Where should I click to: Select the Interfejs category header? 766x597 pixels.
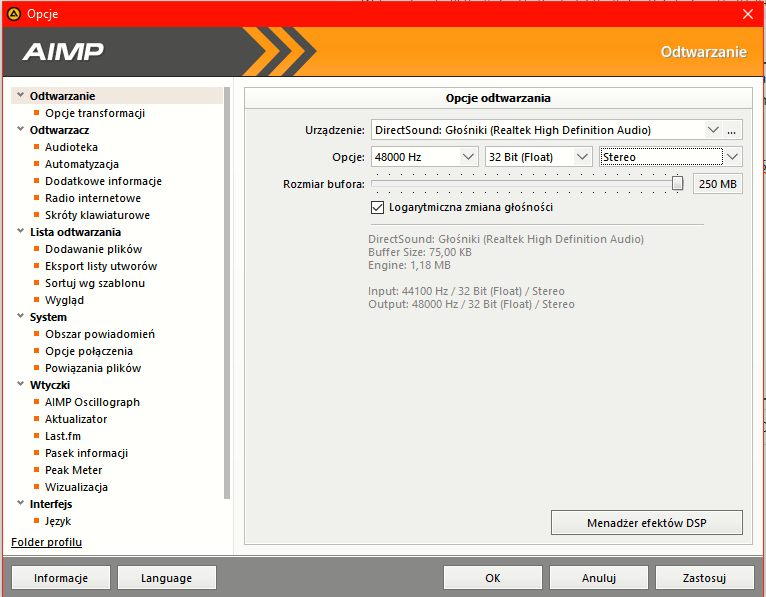point(51,504)
